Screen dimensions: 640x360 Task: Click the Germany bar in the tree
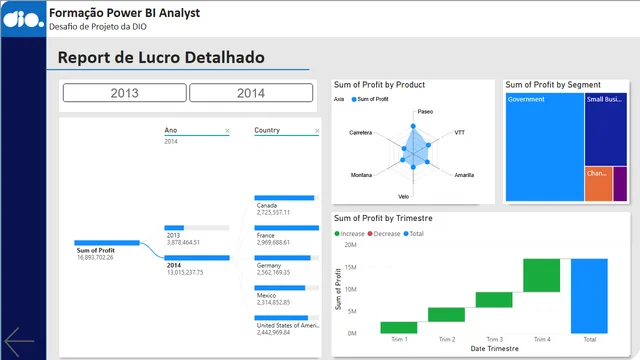[x=287, y=258]
